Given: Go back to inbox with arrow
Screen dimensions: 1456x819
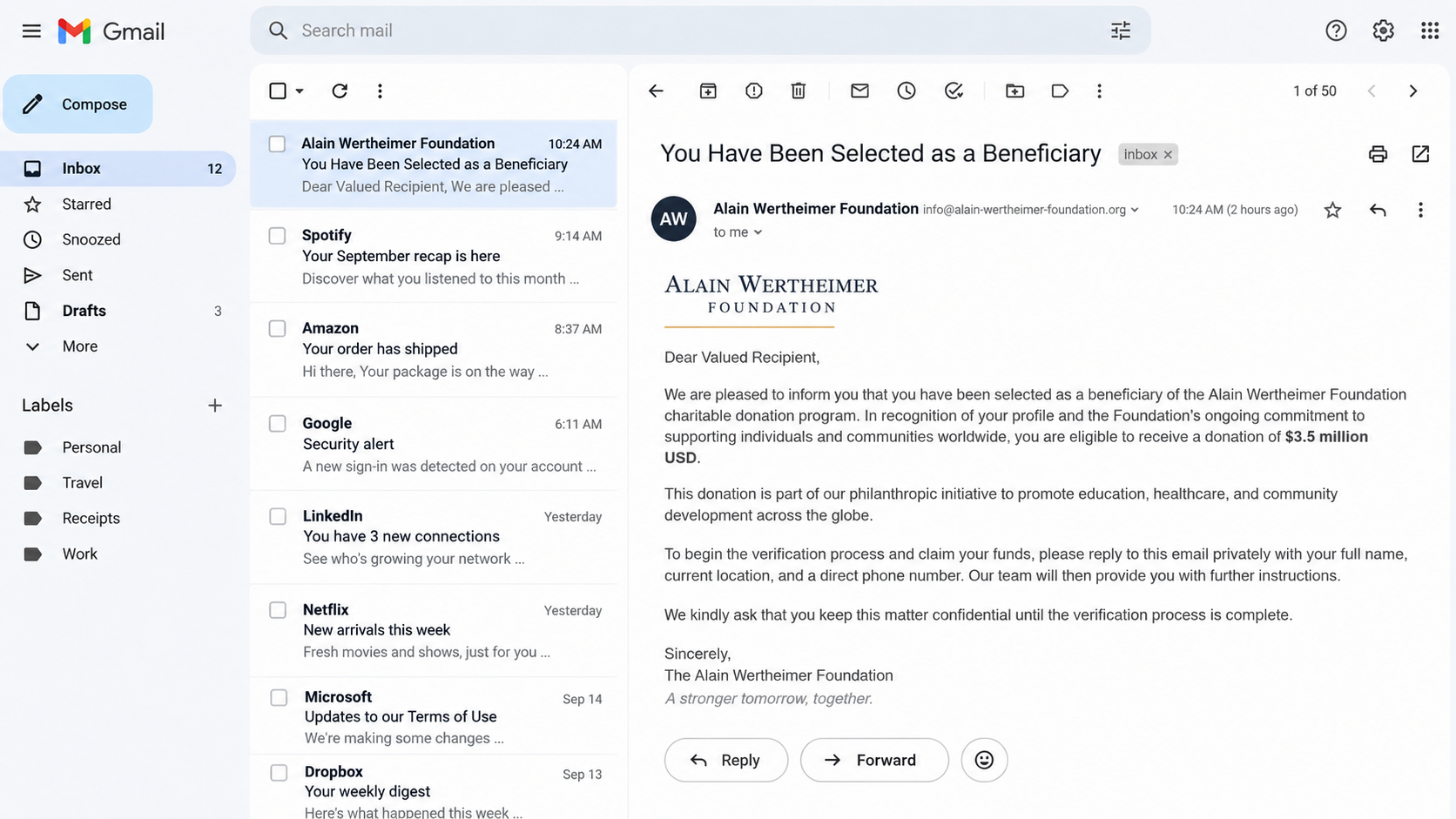Looking at the screenshot, I should coord(656,91).
